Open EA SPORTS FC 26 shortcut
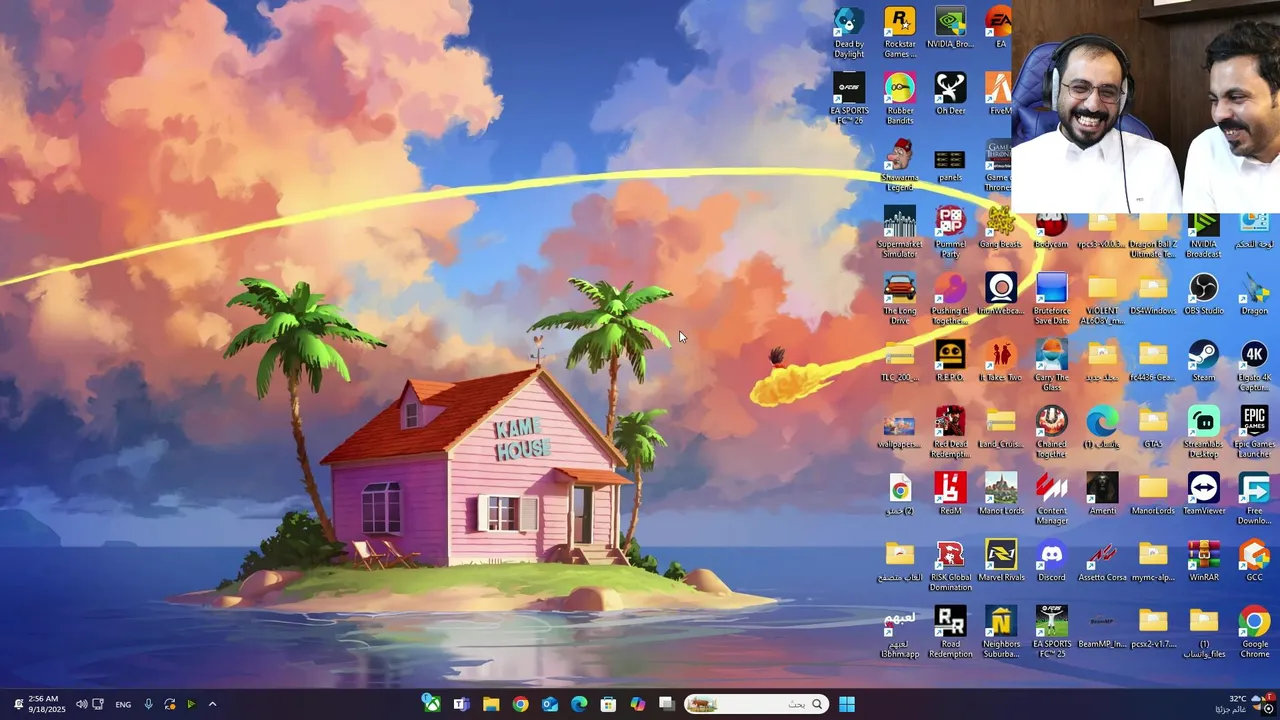Viewport: 1280px width, 720px height. click(849, 99)
